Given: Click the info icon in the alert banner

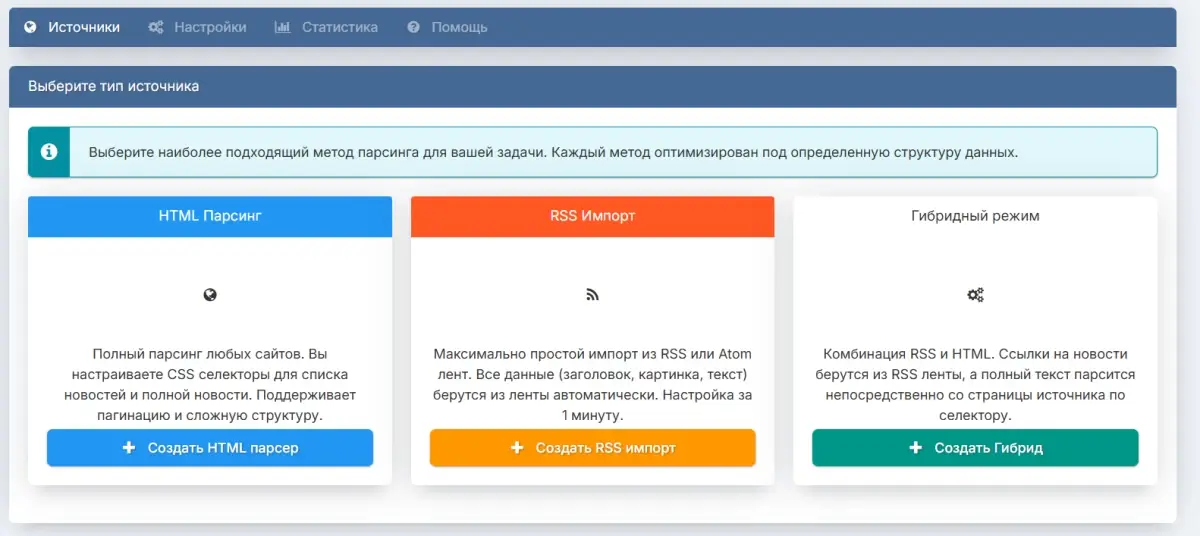Looking at the screenshot, I should pyautogui.click(x=49, y=152).
